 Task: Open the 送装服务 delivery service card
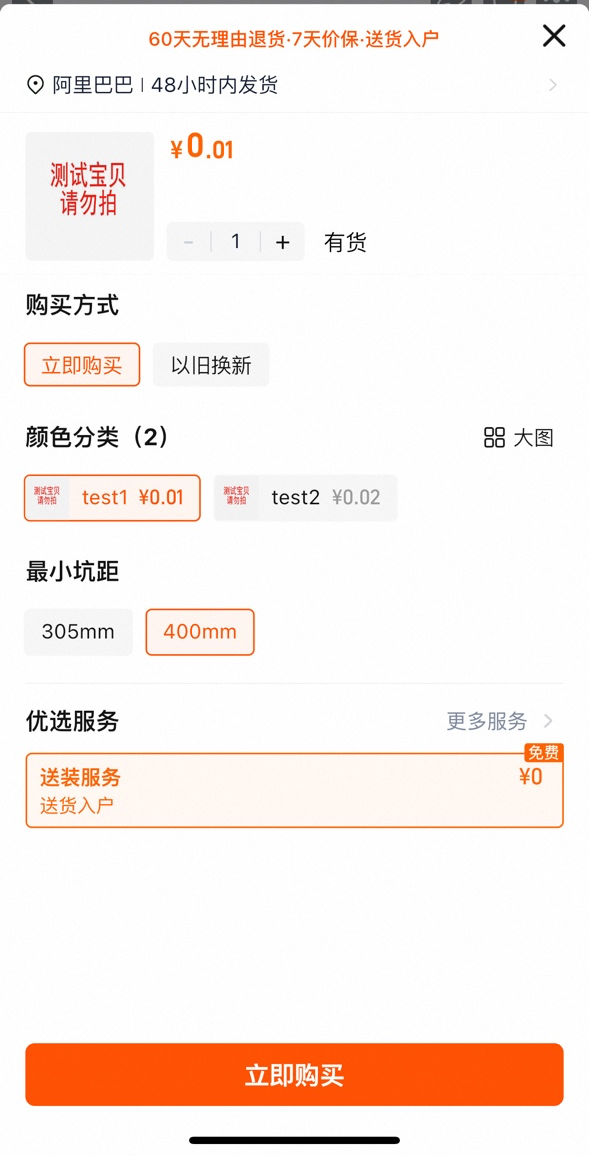coord(294,789)
